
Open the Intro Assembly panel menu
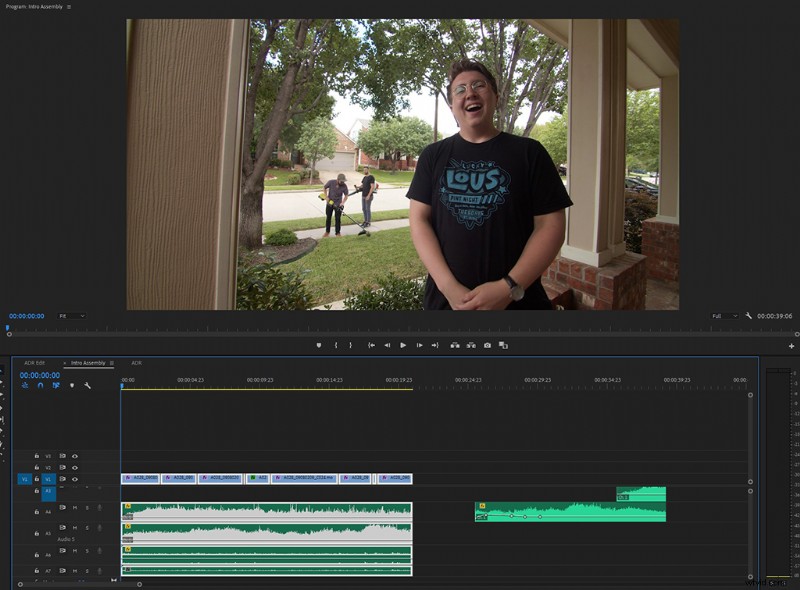tap(111, 363)
